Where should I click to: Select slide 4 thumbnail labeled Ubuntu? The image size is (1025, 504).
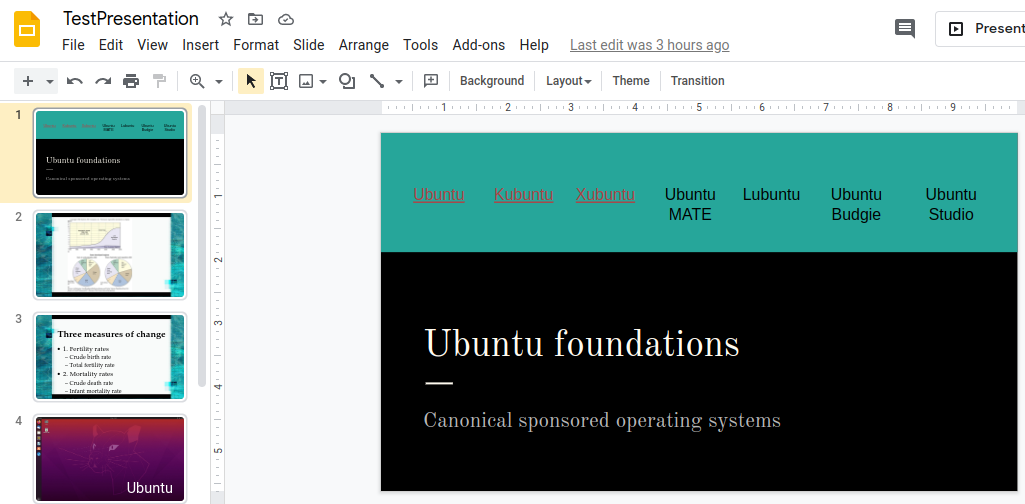[x=110, y=458]
